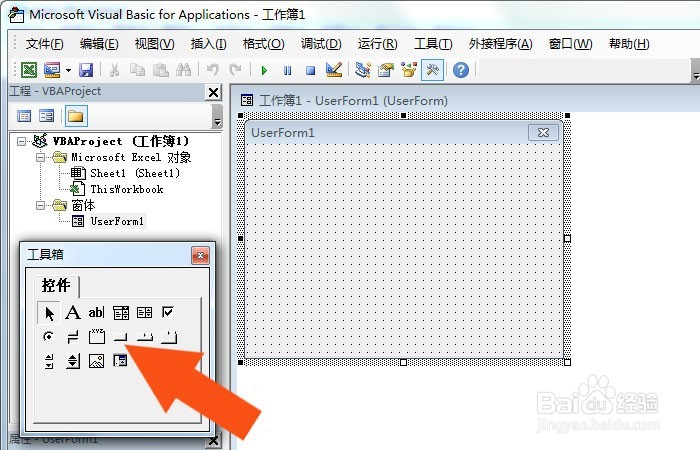Switch to Microsoft Excel view icon
700x450 pixels.
pyautogui.click(x=29, y=70)
